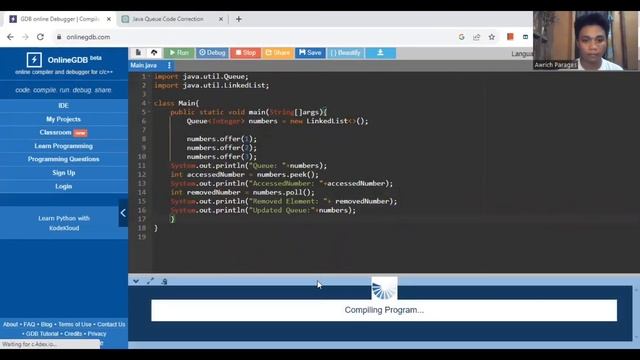Open Learn Python with KodeKloud ad

64,223
